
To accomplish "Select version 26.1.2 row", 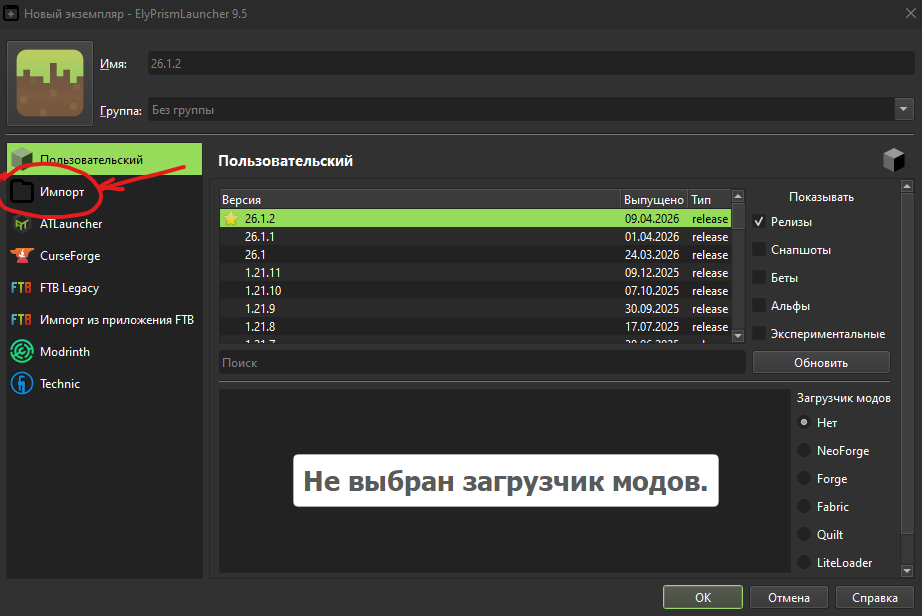I will pos(475,219).
